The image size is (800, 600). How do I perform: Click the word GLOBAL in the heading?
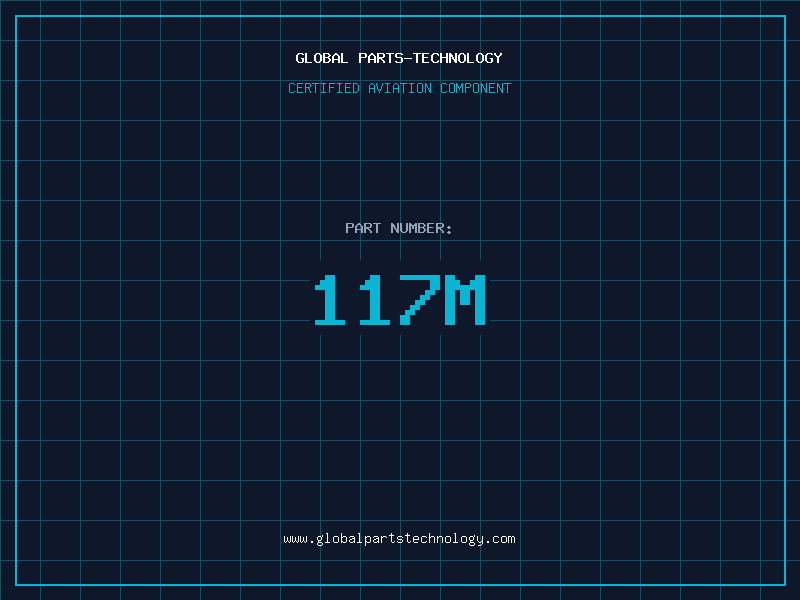point(322,58)
